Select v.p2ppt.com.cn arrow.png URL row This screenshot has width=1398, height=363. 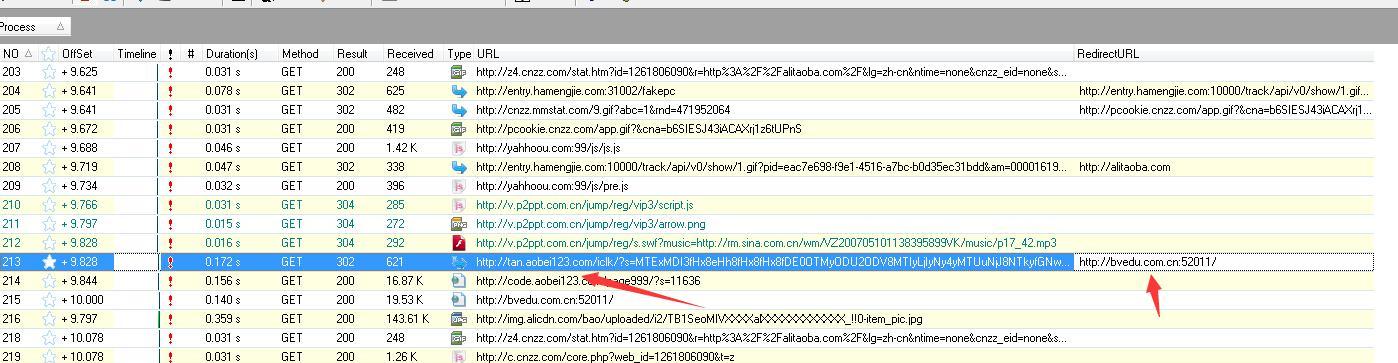click(590, 224)
